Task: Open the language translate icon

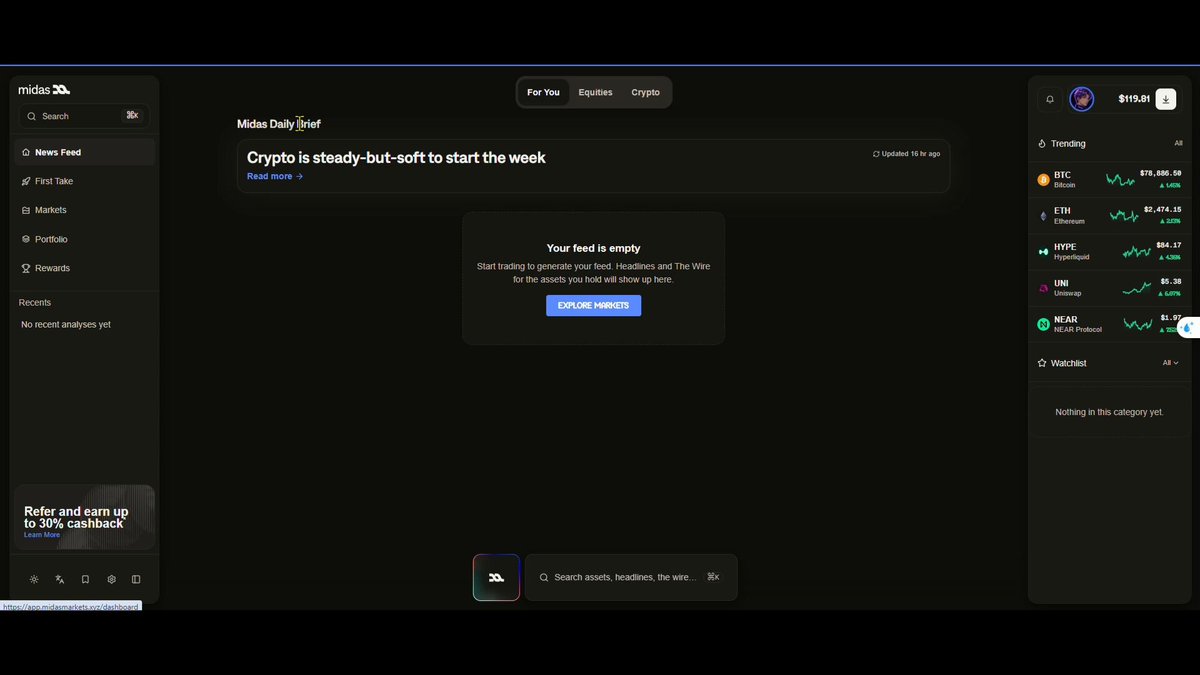Action: point(60,579)
